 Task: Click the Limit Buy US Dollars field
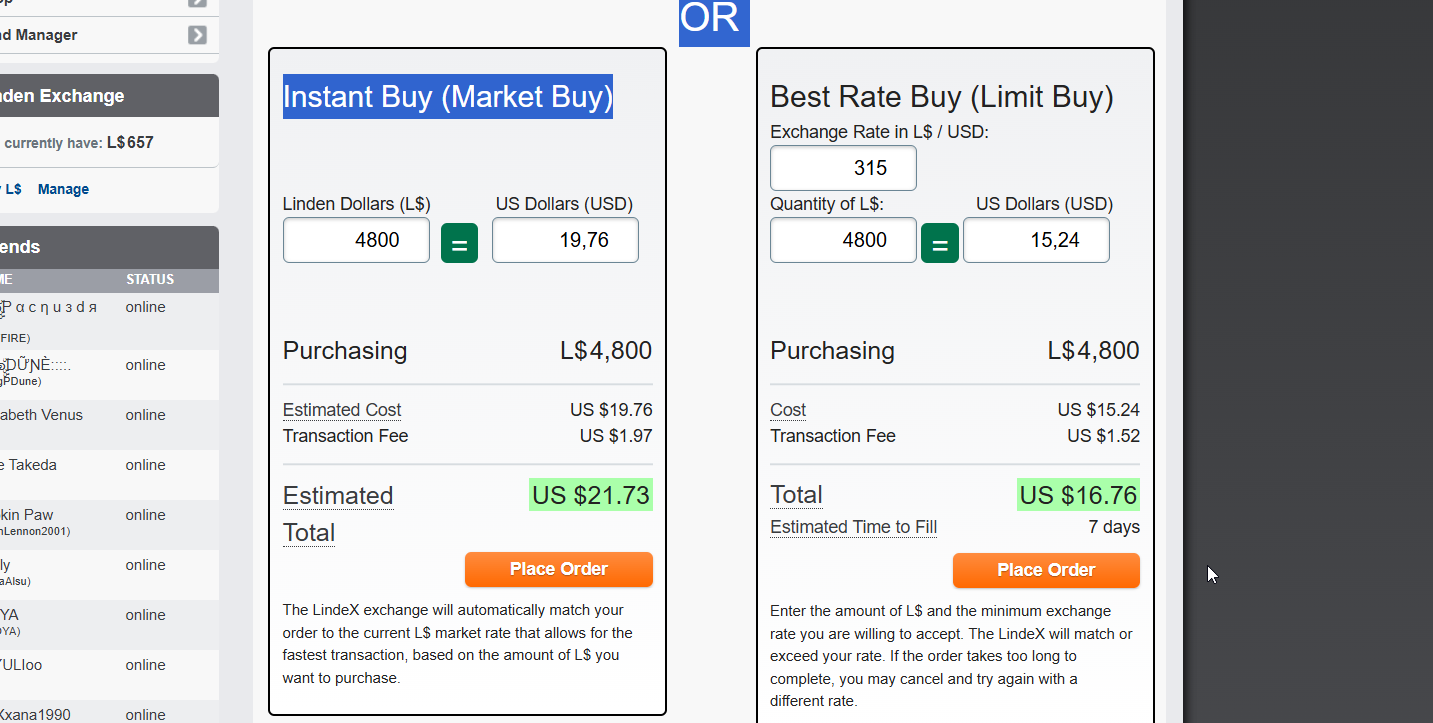tap(1036, 240)
